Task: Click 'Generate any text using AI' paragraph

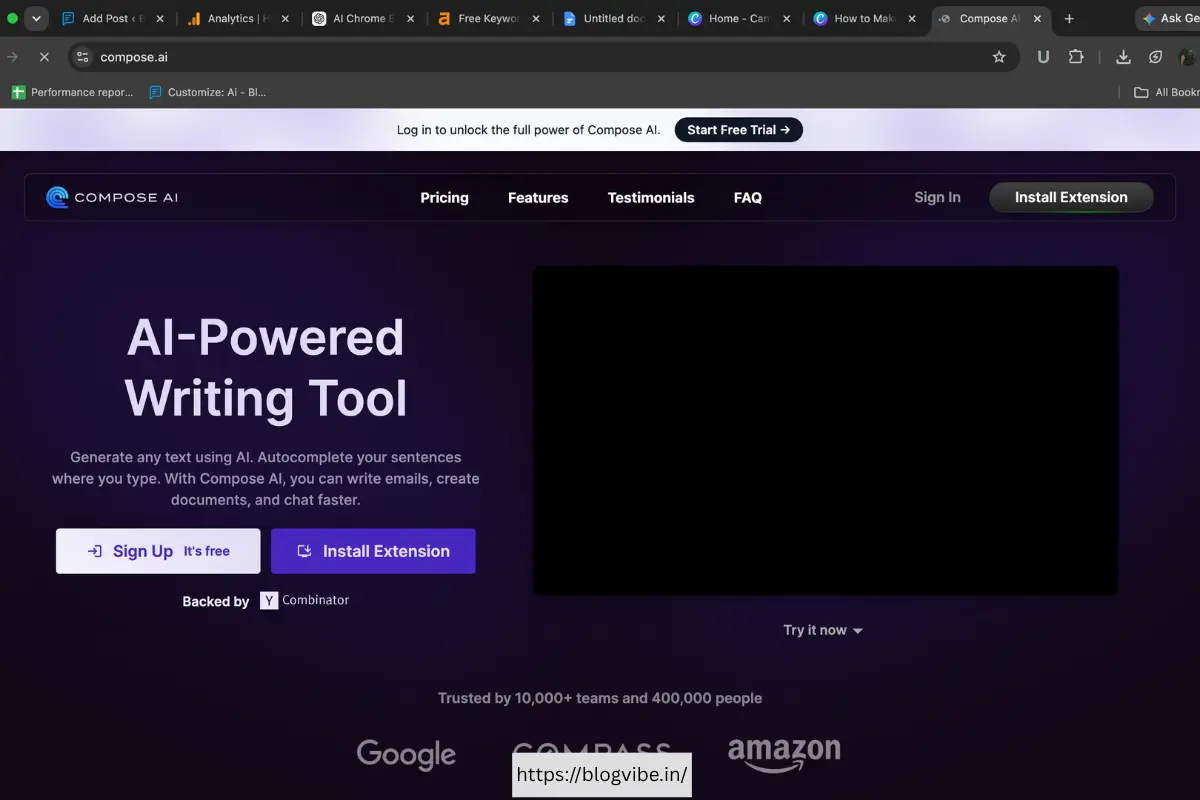Action: coord(266,478)
